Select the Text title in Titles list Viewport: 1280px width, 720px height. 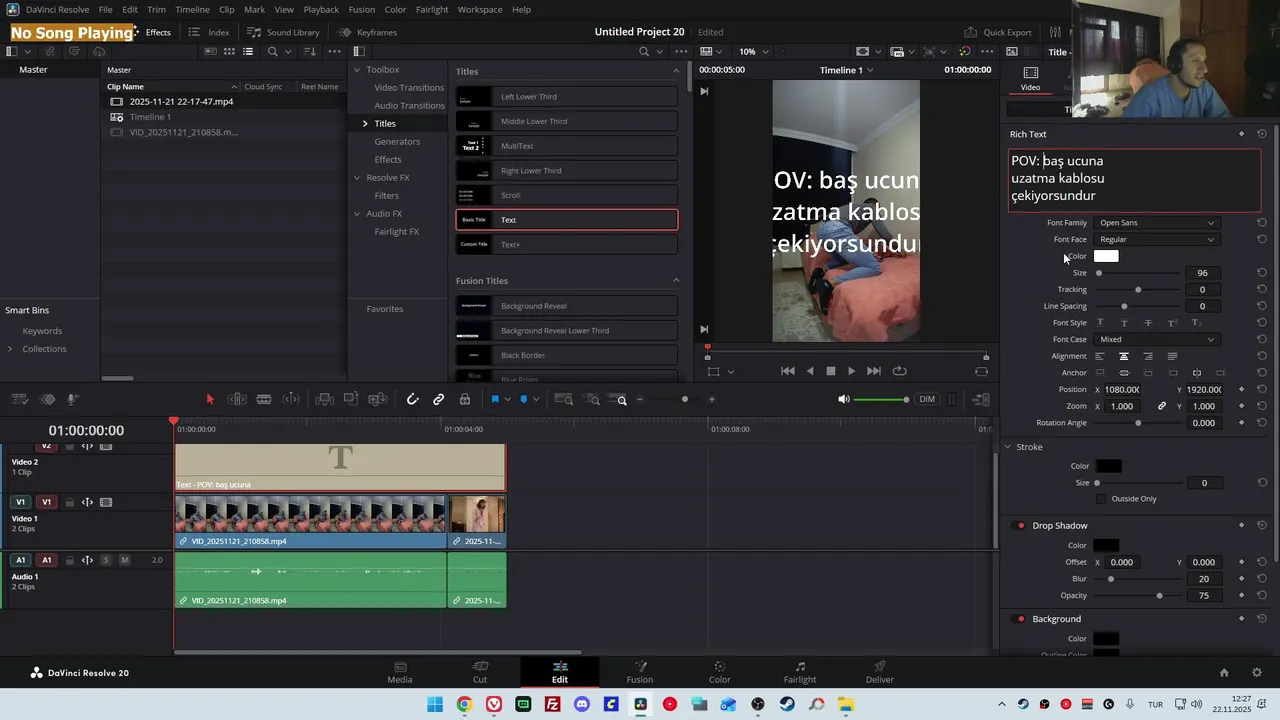tap(567, 220)
